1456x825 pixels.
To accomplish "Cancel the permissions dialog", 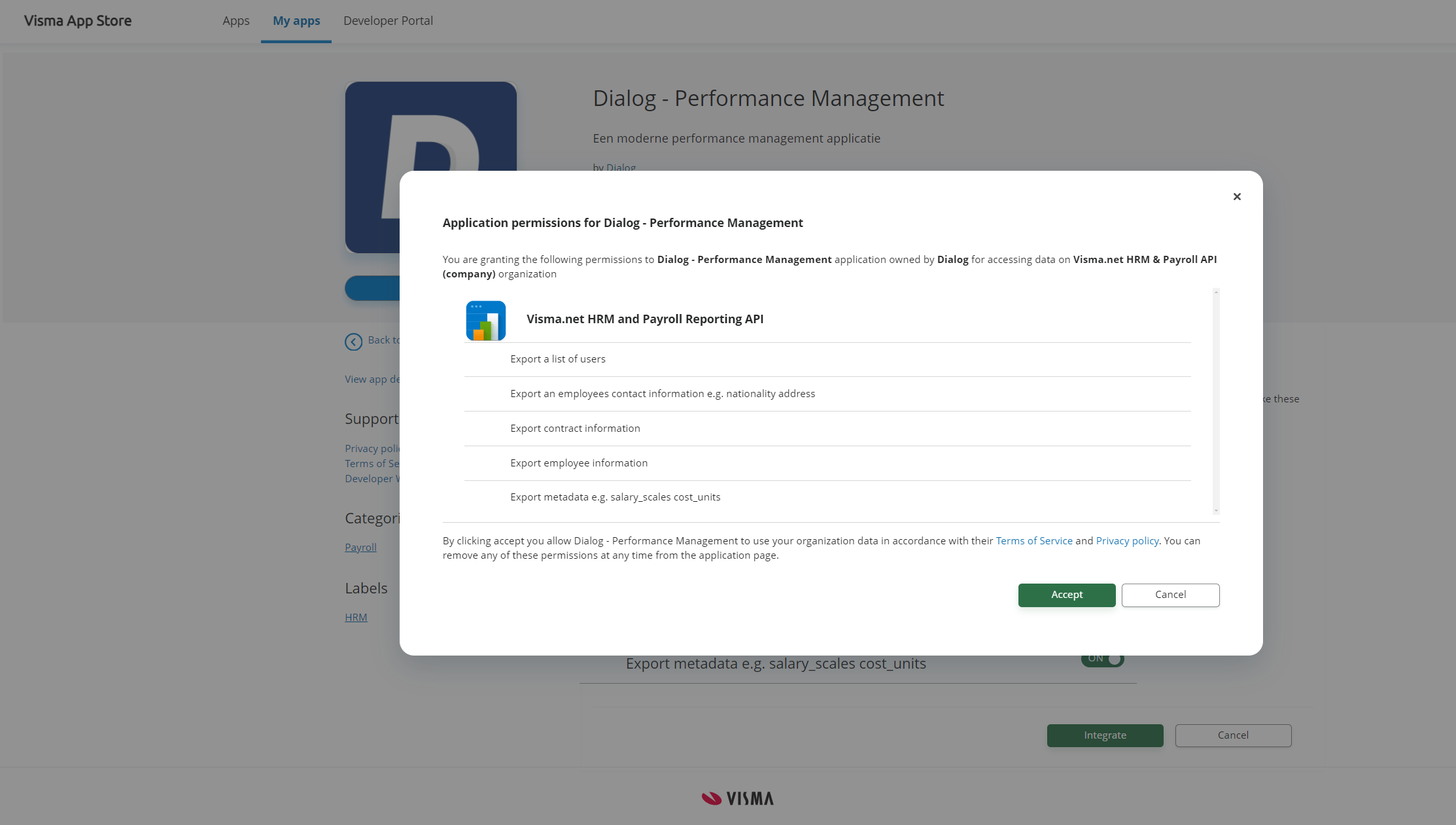I will (x=1170, y=595).
